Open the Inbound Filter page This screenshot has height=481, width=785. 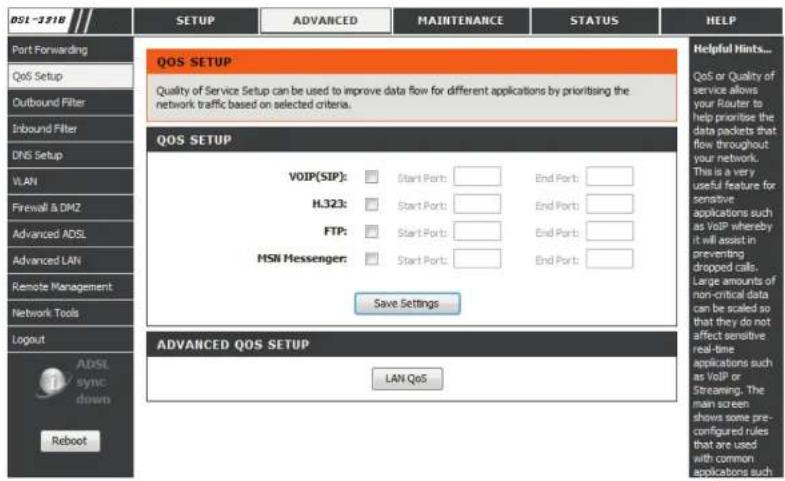[x=71, y=129]
